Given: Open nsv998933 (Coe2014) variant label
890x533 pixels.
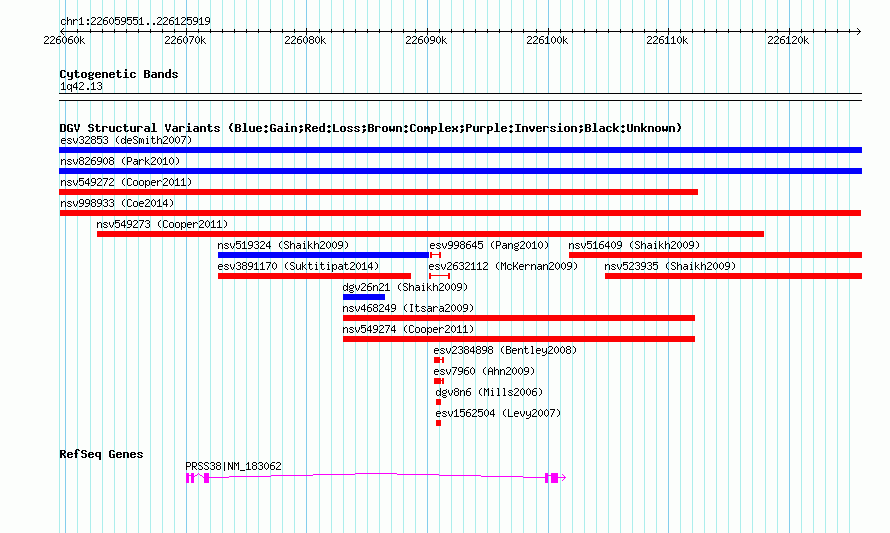Looking at the screenshot, I should [x=117, y=203].
